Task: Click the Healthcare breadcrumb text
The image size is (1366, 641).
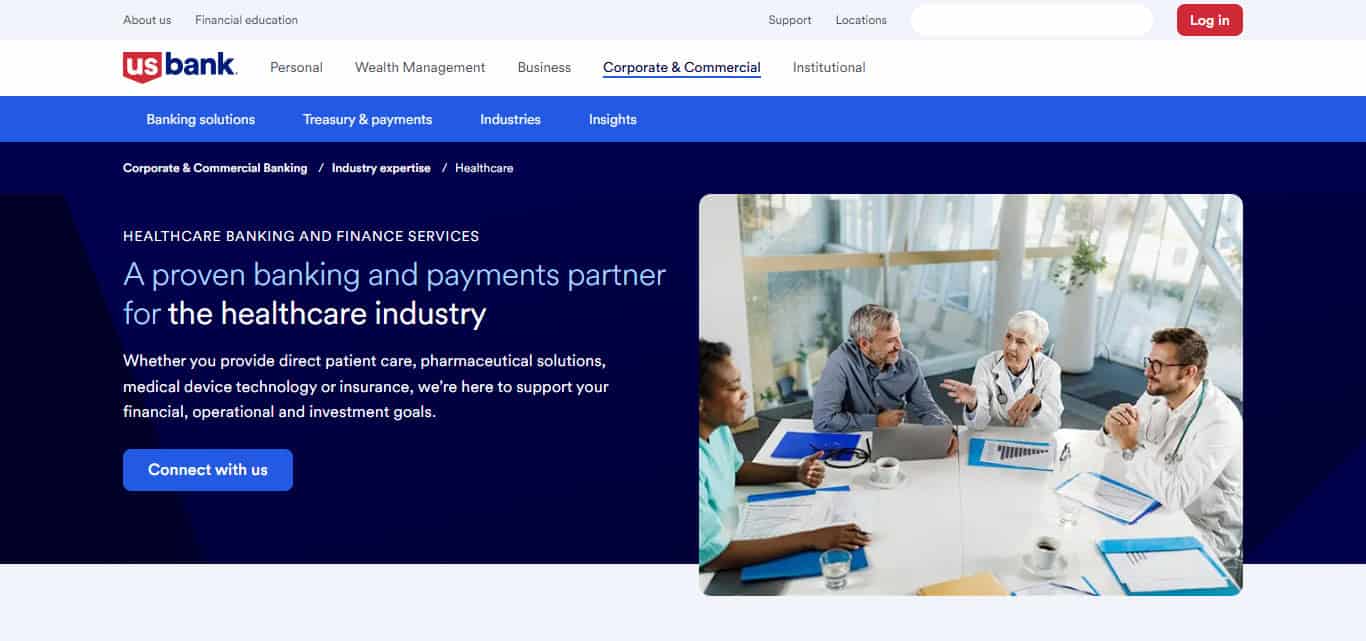Action: (484, 168)
